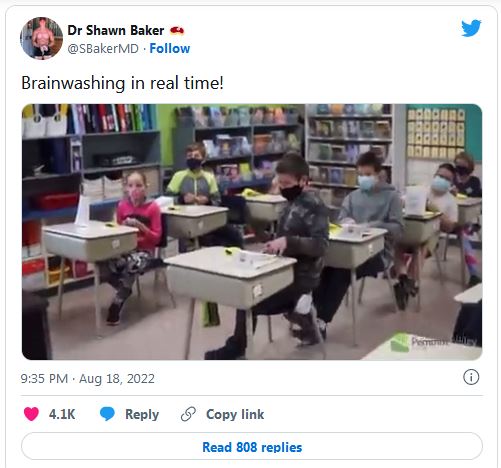
Task: Click the heart like icon
Action: [x=31, y=414]
